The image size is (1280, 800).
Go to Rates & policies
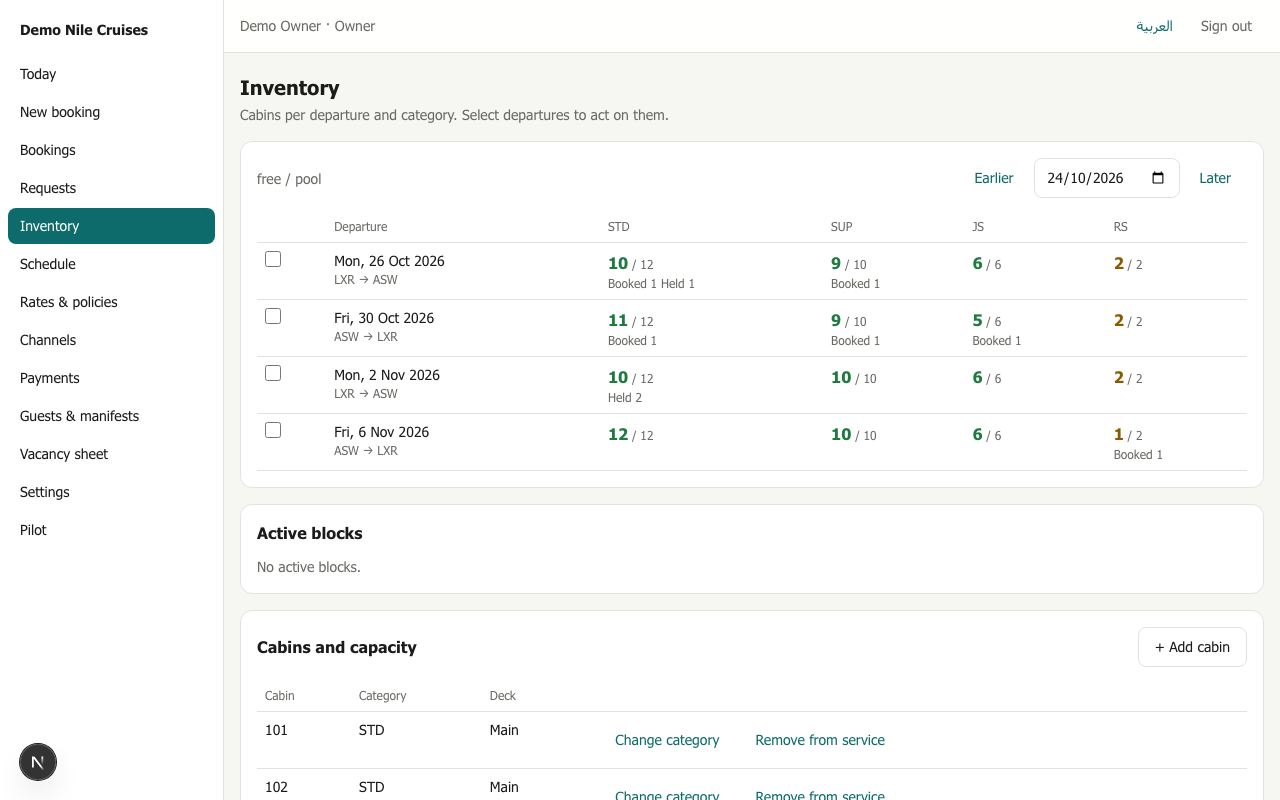[x=111, y=302]
